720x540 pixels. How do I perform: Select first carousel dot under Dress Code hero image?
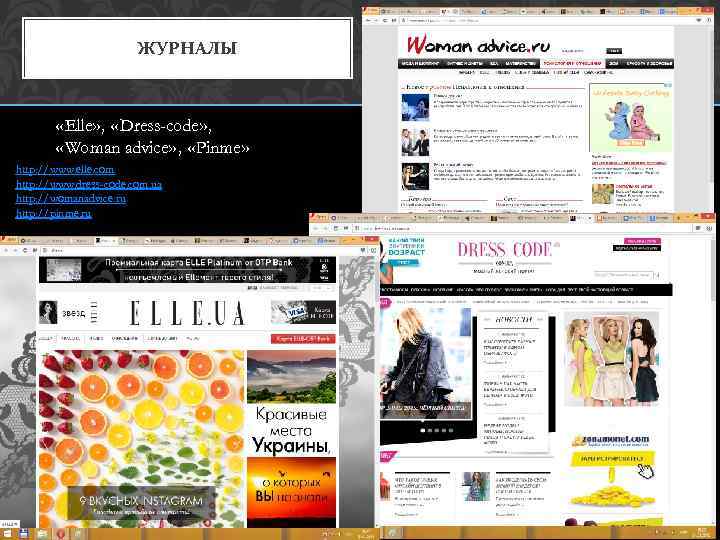422,431
